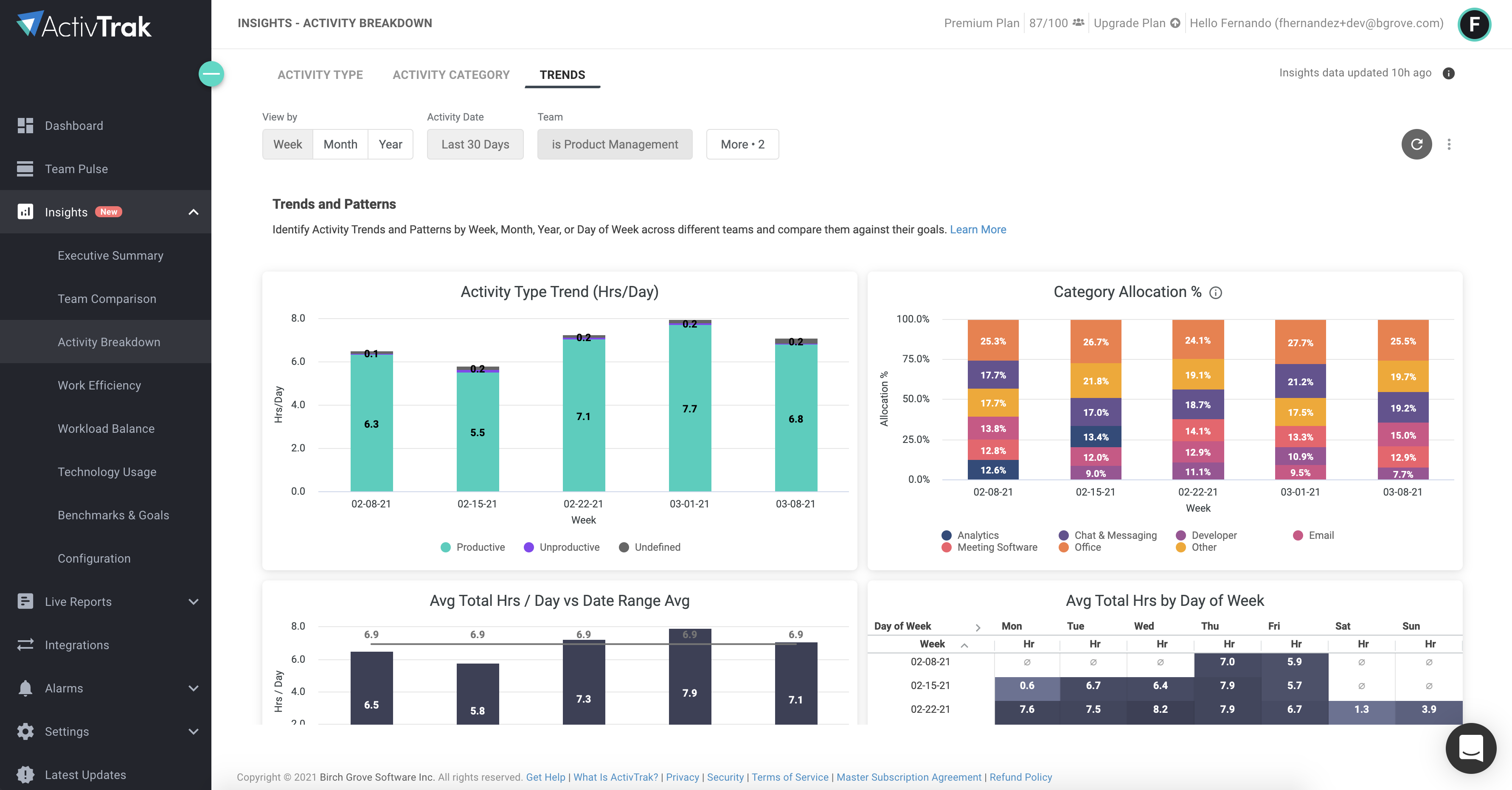Click the Upgrade Plan link
This screenshot has width=1512, height=790.
click(1129, 23)
